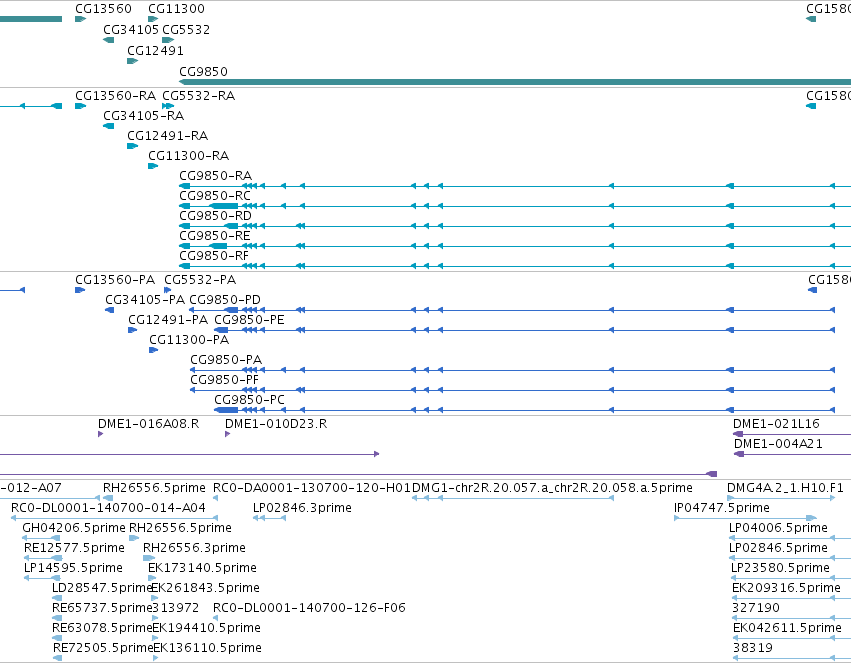Click the CG9850 gene label
Viewport: 851px width, 663px height.
(204, 72)
